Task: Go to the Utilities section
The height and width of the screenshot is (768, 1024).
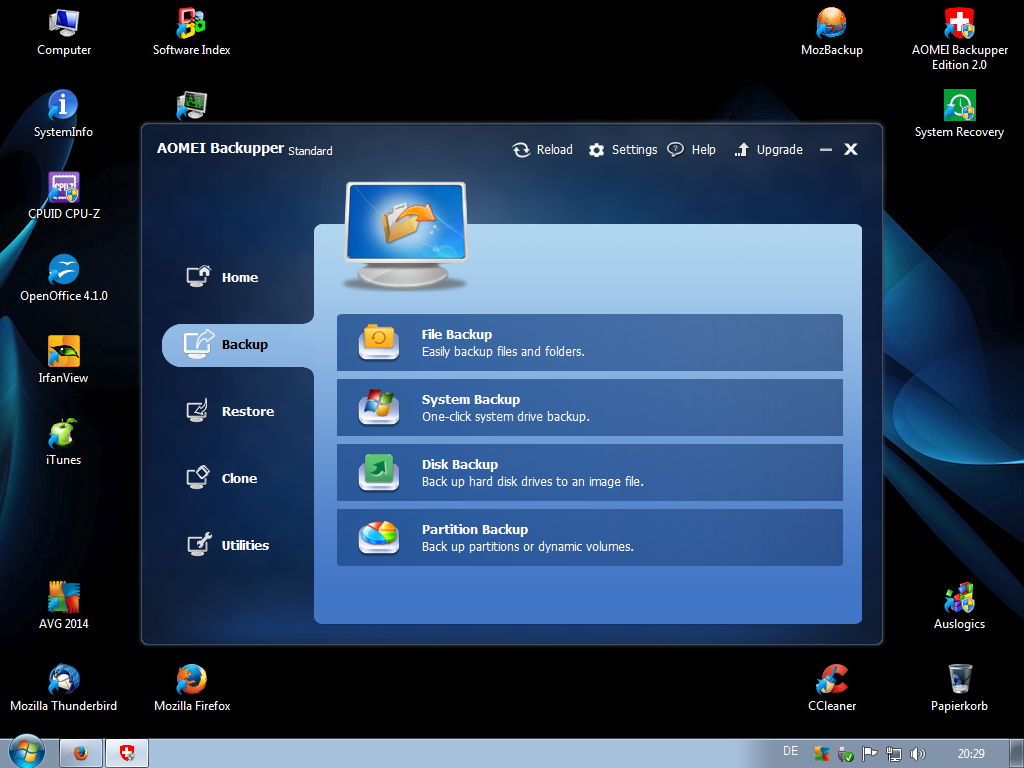Action: 227,545
